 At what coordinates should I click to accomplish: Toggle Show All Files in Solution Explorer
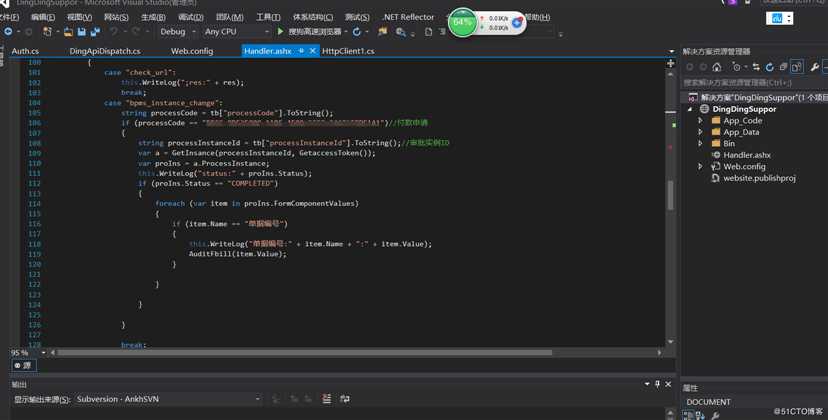pyautogui.click(x=796, y=67)
